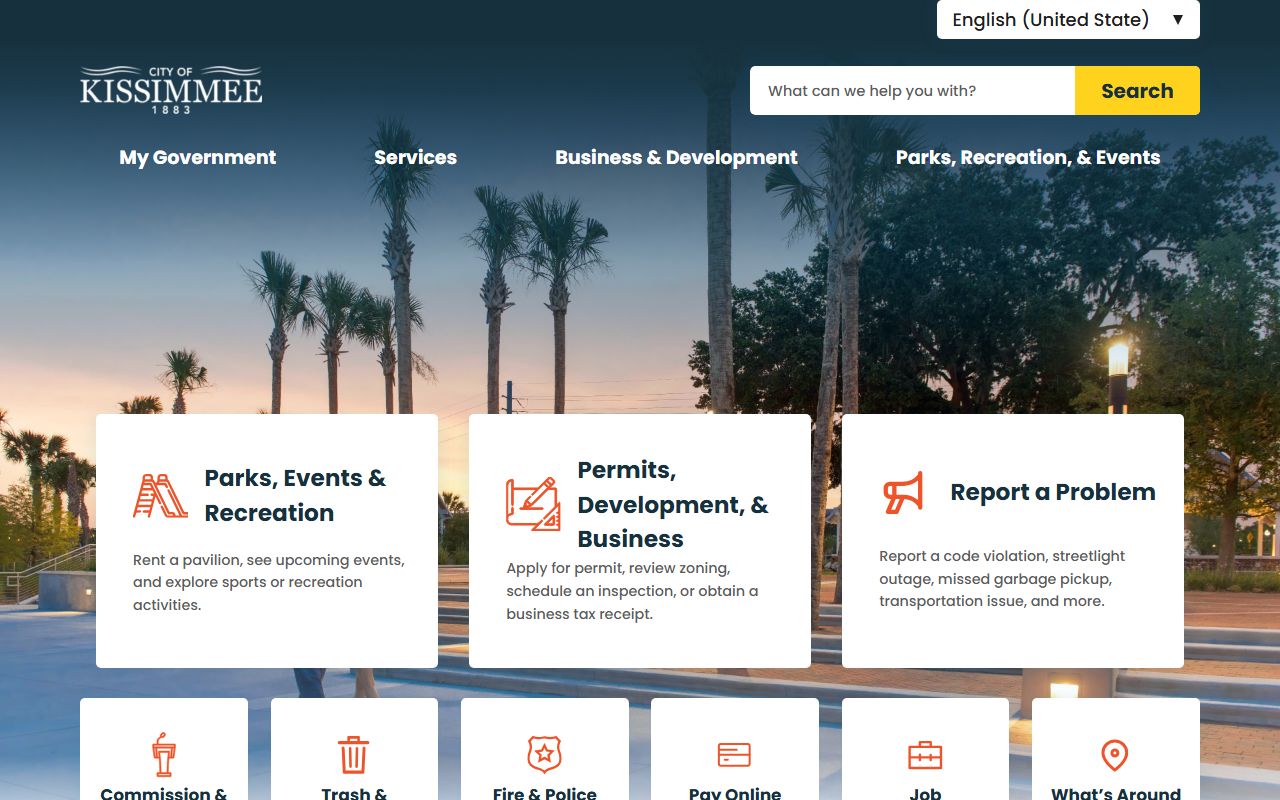Click the Fire & Police badge icon
1280x800 pixels.
pyautogui.click(x=544, y=754)
